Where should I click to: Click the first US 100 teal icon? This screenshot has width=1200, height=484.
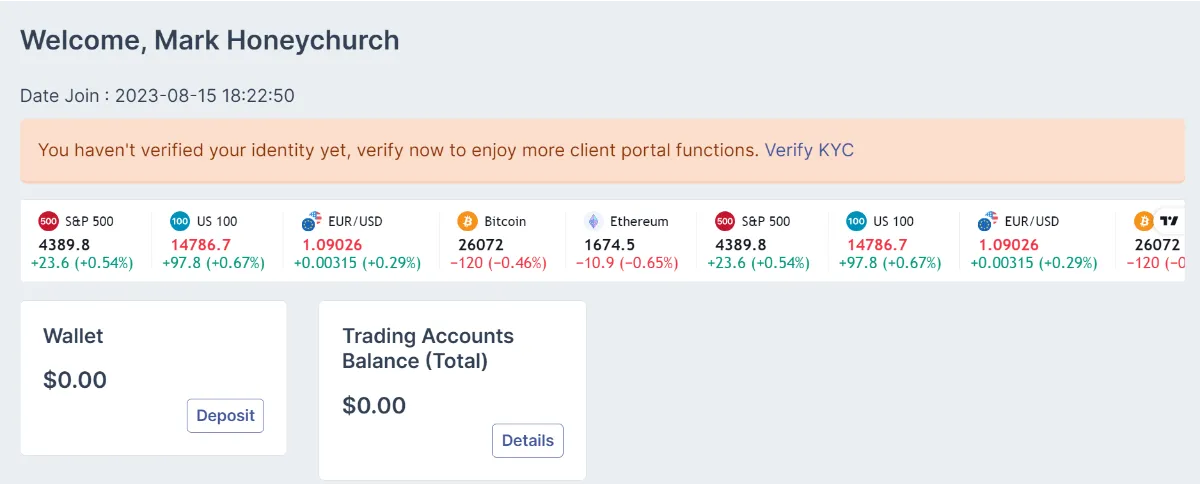pyautogui.click(x=180, y=221)
